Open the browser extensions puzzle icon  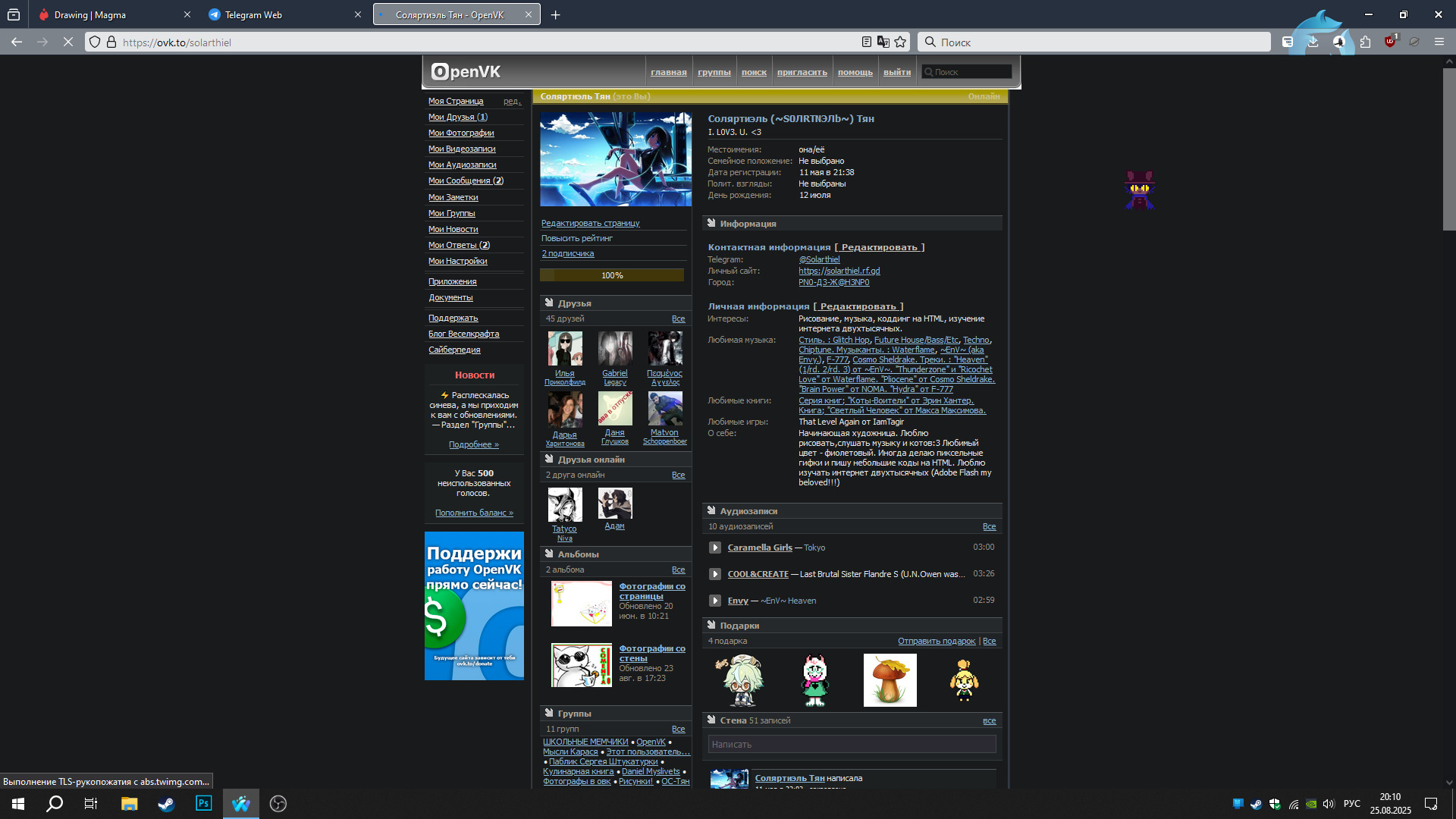click(1365, 42)
